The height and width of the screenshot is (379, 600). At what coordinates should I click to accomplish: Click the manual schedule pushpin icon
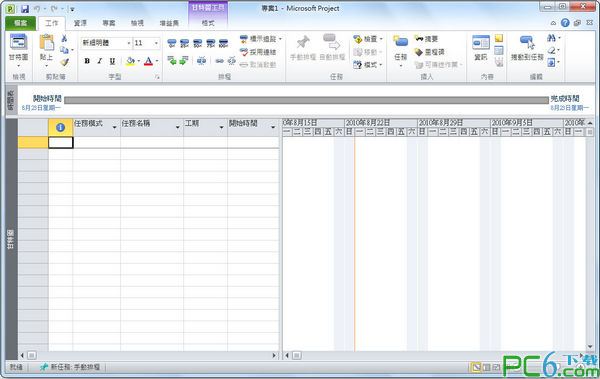303,42
